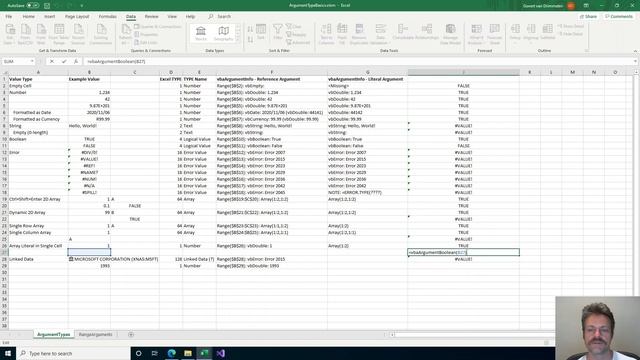Screen dimensions: 640x360
Task: Expand What-If Analysis menu
Action: point(476,34)
